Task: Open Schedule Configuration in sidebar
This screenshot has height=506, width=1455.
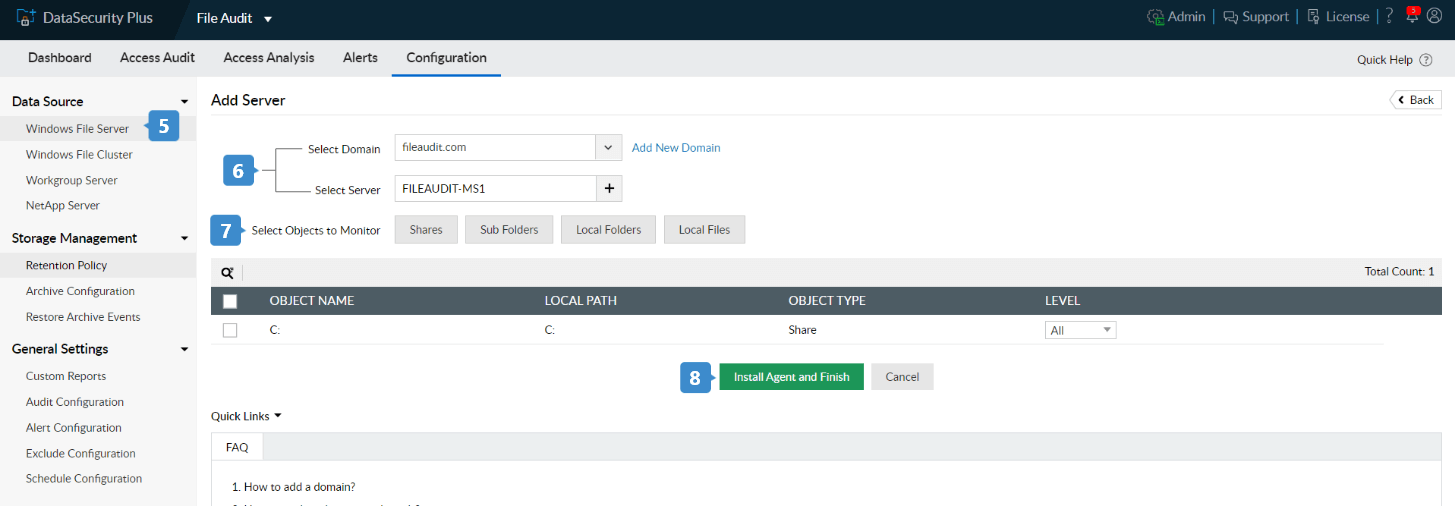Action: point(84,479)
